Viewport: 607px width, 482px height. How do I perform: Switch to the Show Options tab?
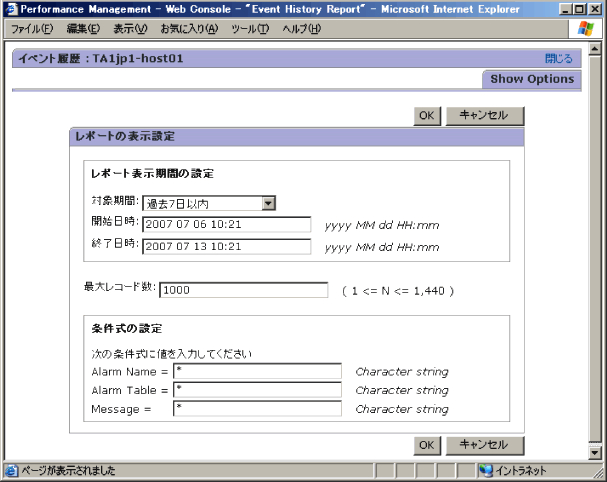pos(532,79)
